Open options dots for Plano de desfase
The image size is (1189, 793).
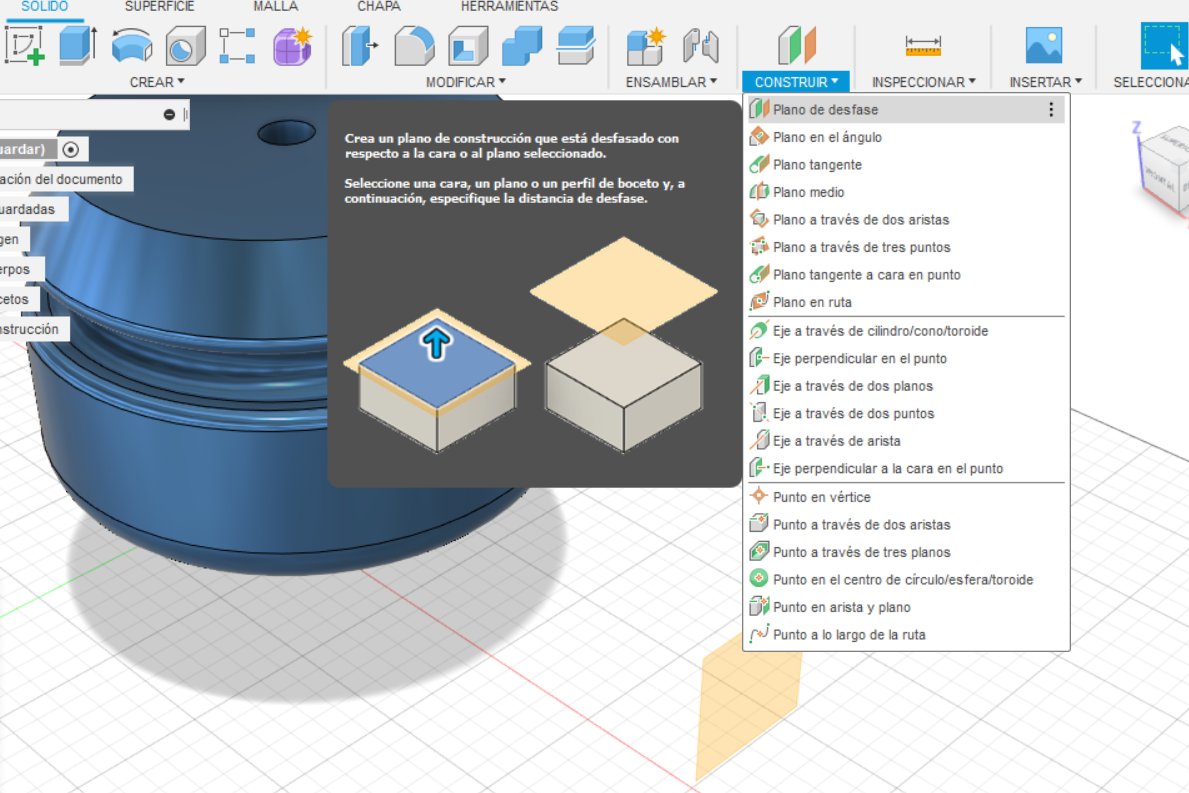click(1051, 110)
